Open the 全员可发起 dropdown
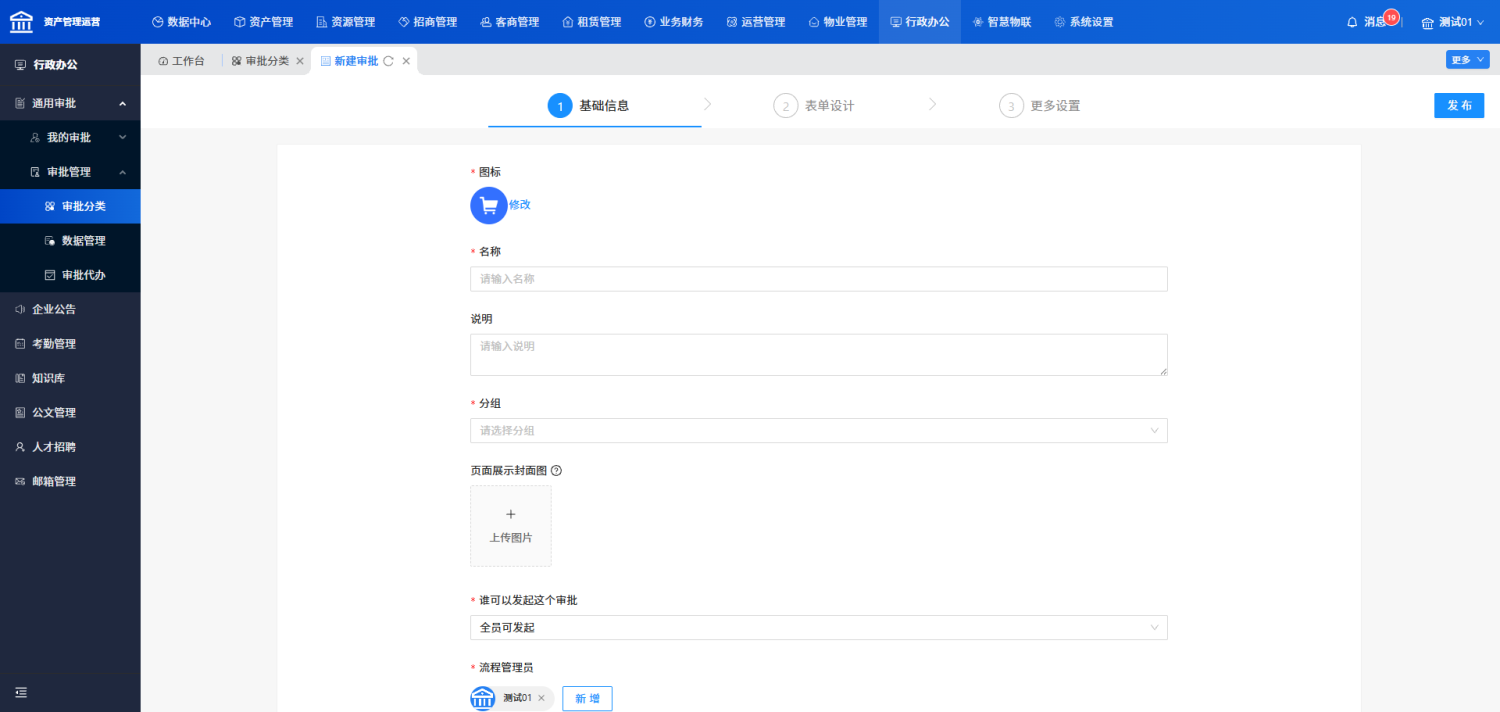 [x=818, y=628]
